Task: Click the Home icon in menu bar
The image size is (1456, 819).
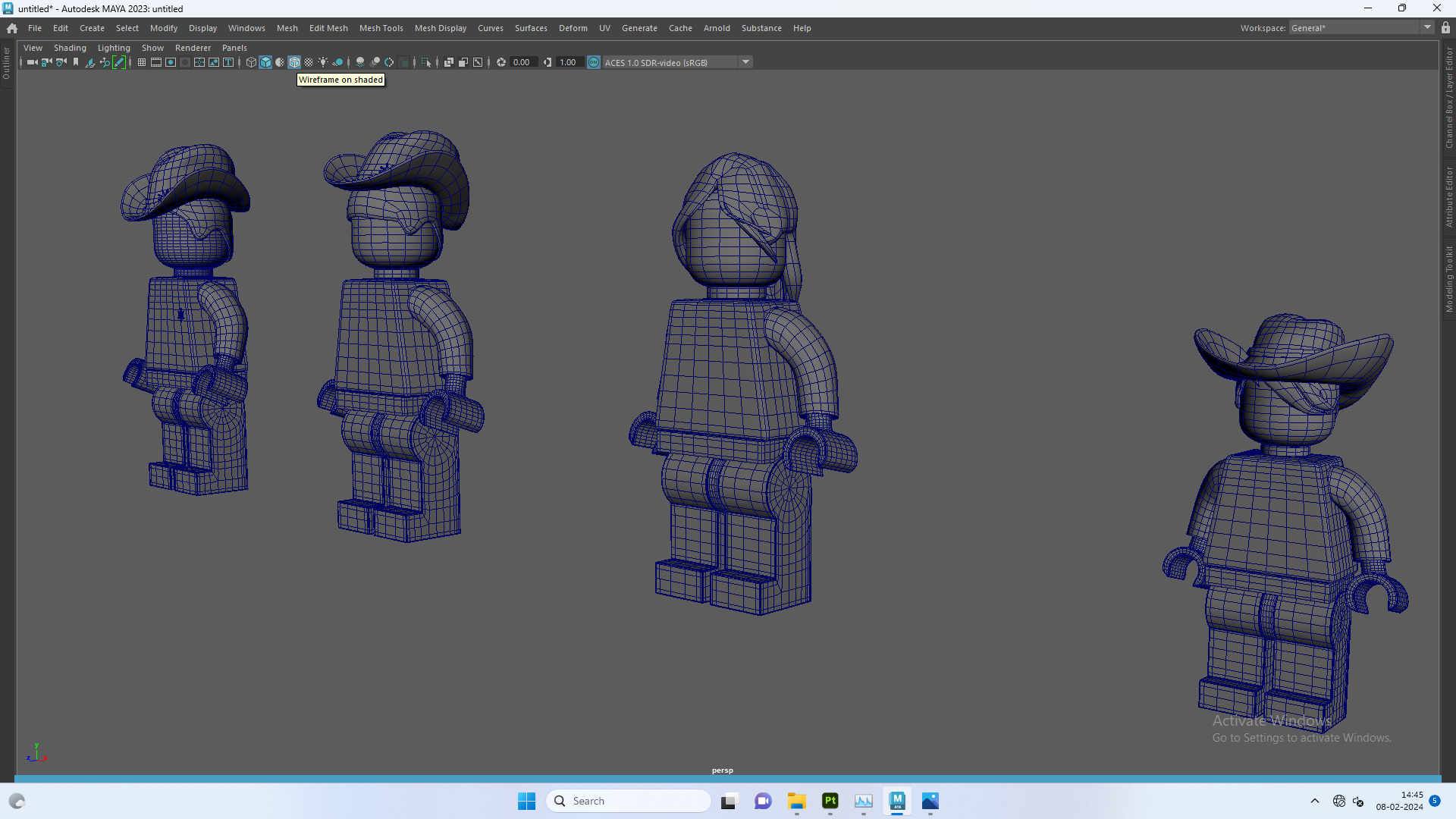Action: [x=12, y=28]
